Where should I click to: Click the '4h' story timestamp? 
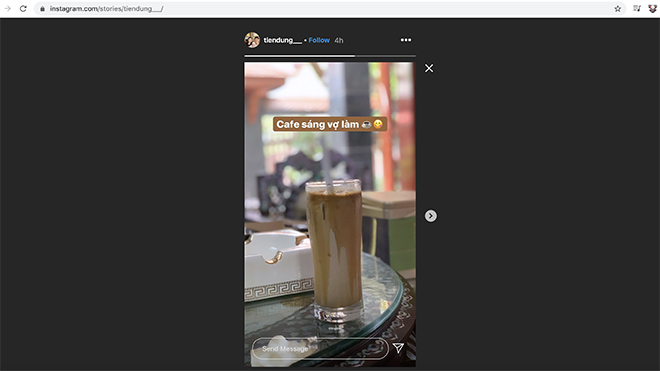click(x=339, y=40)
